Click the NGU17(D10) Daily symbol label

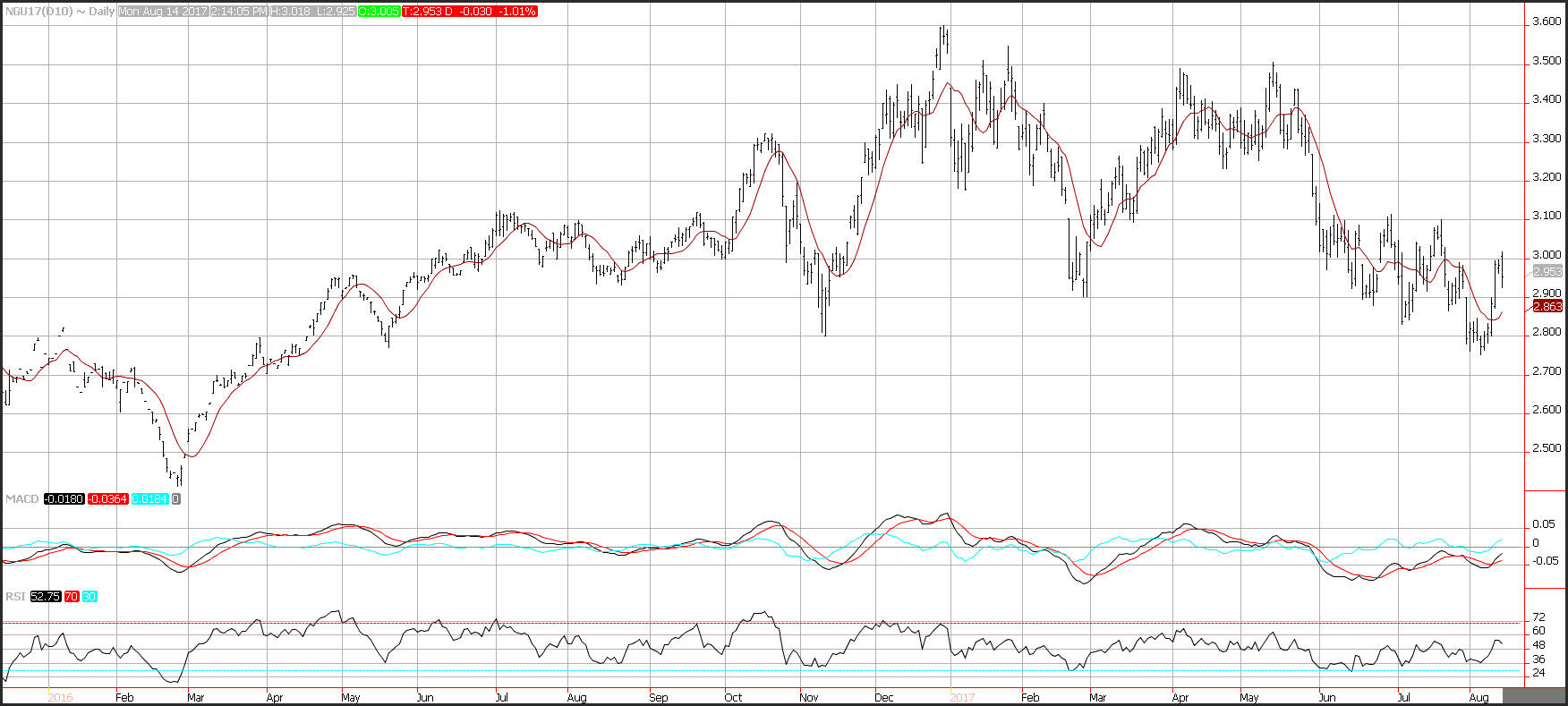(x=58, y=12)
